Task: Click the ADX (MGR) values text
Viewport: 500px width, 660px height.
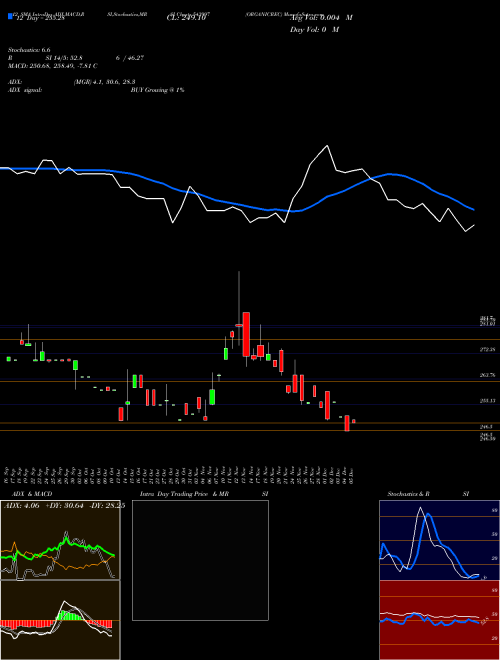Action: point(104,82)
